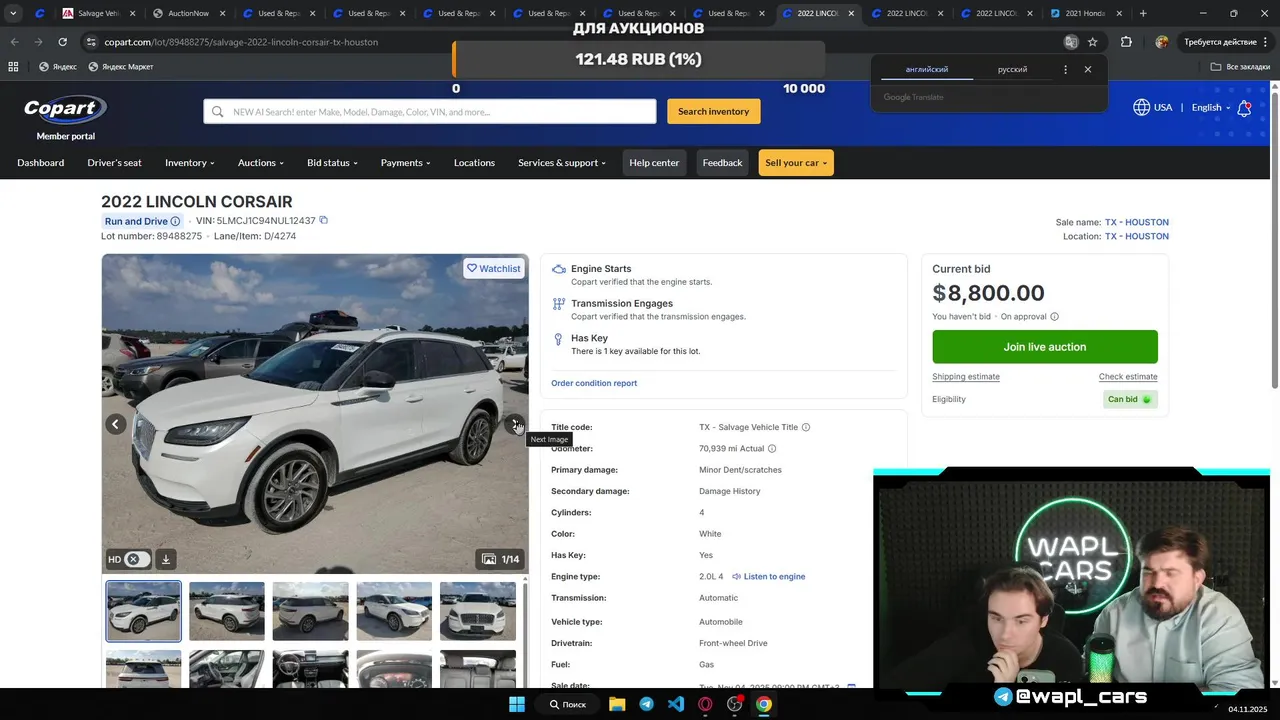Show next vehicle image arrow

tap(514, 424)
